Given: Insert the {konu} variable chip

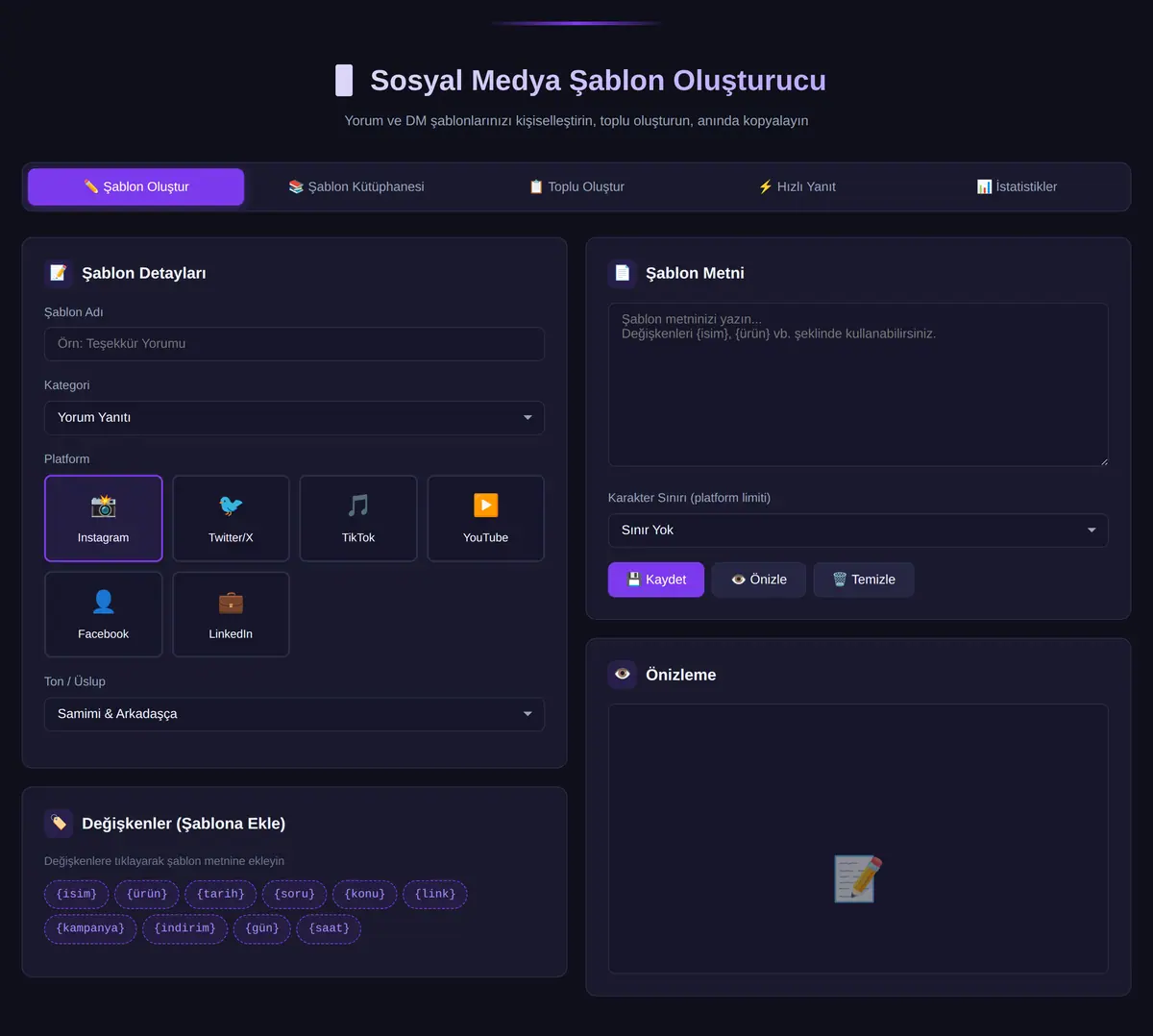Looking at the screenshot, I should [x=365, y=894].
